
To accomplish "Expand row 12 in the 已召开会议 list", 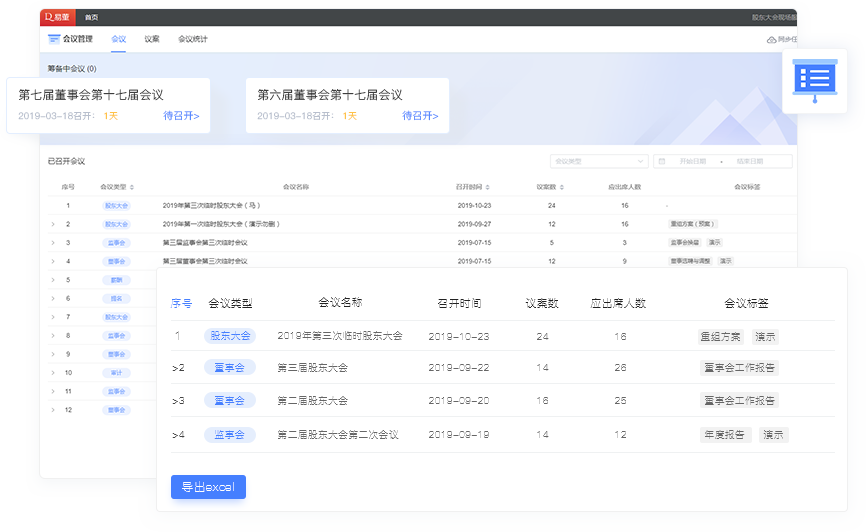I will pos(53,410).
